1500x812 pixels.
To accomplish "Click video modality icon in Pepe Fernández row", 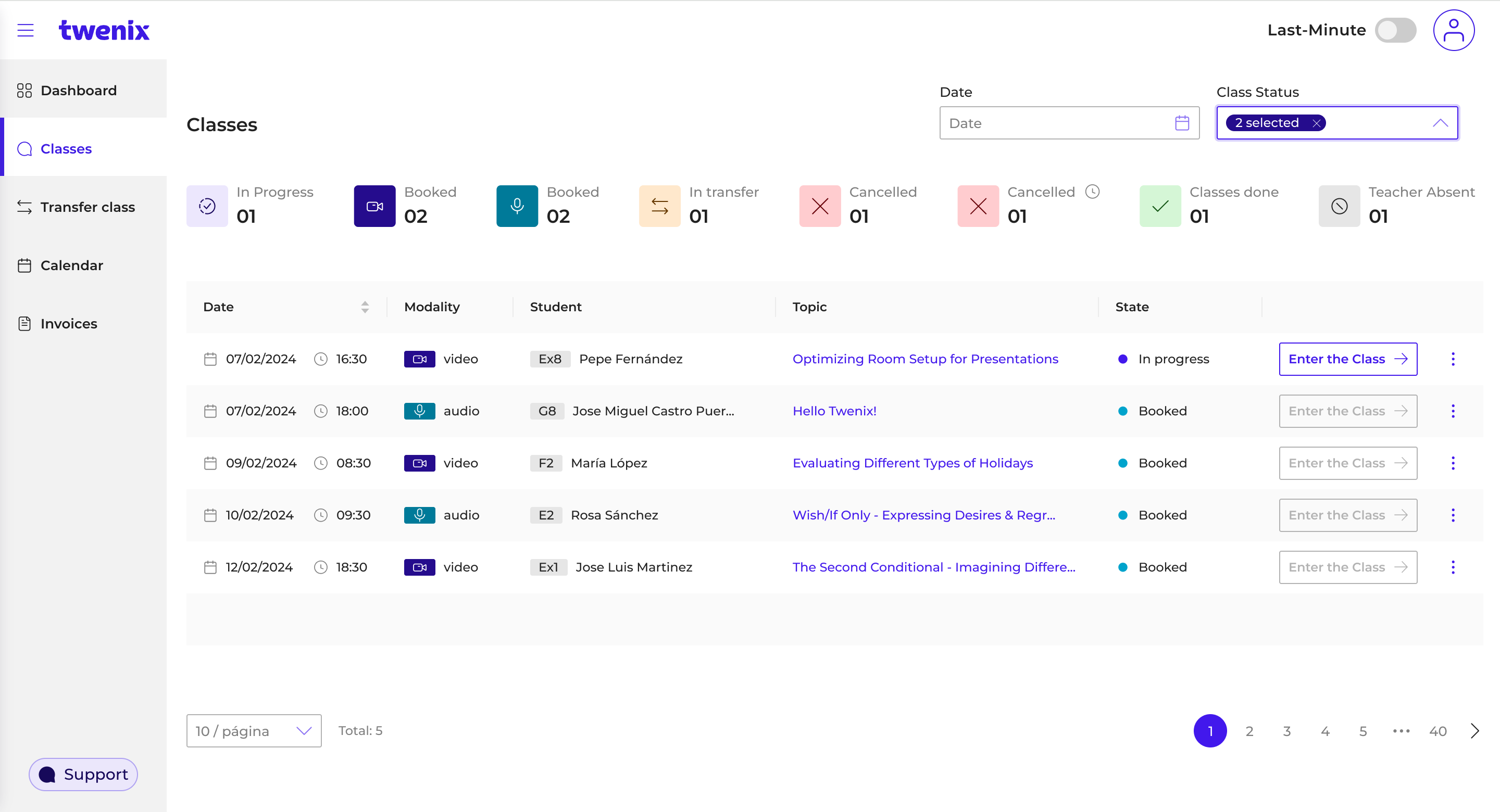I will coord(419,359).
